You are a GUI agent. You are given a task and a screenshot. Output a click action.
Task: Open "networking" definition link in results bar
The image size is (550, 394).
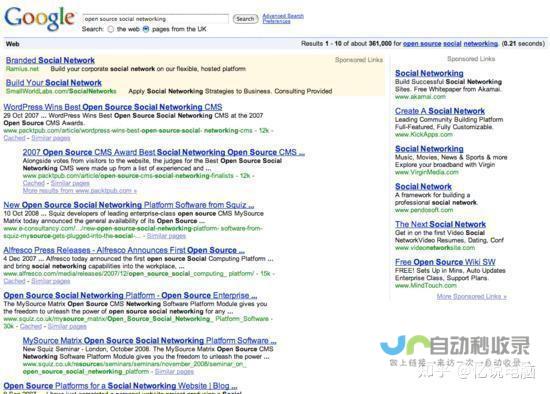pos(481,44)
